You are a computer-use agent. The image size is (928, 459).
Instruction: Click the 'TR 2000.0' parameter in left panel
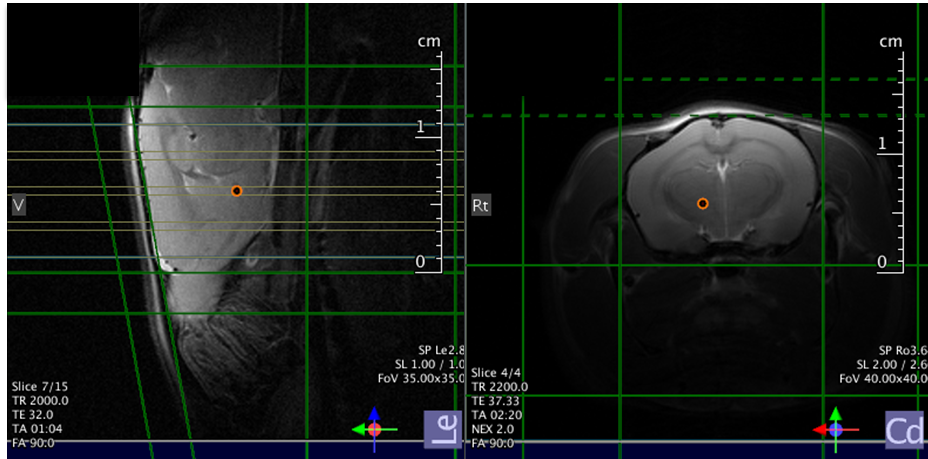40,400
